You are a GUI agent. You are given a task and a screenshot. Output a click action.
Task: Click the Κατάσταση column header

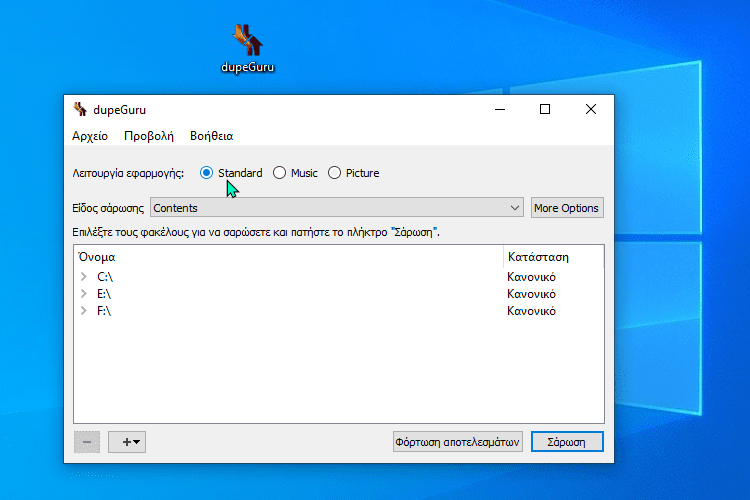tap(553, 257)
